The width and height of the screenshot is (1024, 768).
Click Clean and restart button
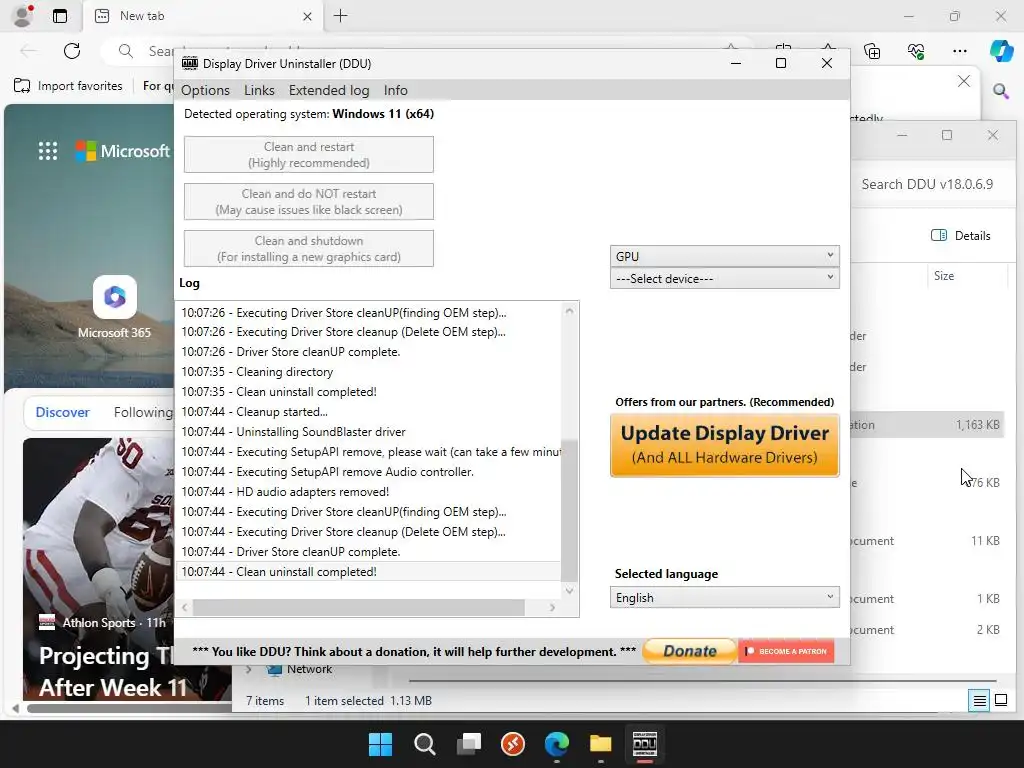[308, 155]
